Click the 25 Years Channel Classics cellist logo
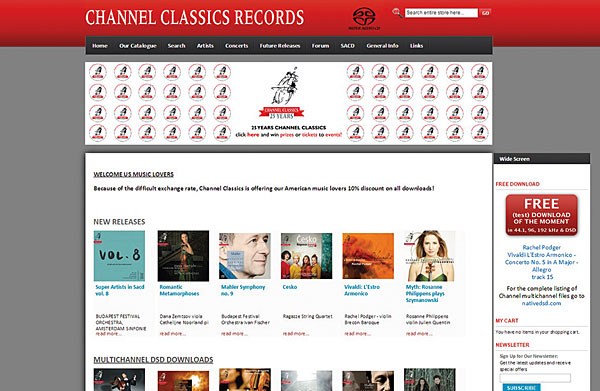The image size is (600, 391). tap(282, 93)
